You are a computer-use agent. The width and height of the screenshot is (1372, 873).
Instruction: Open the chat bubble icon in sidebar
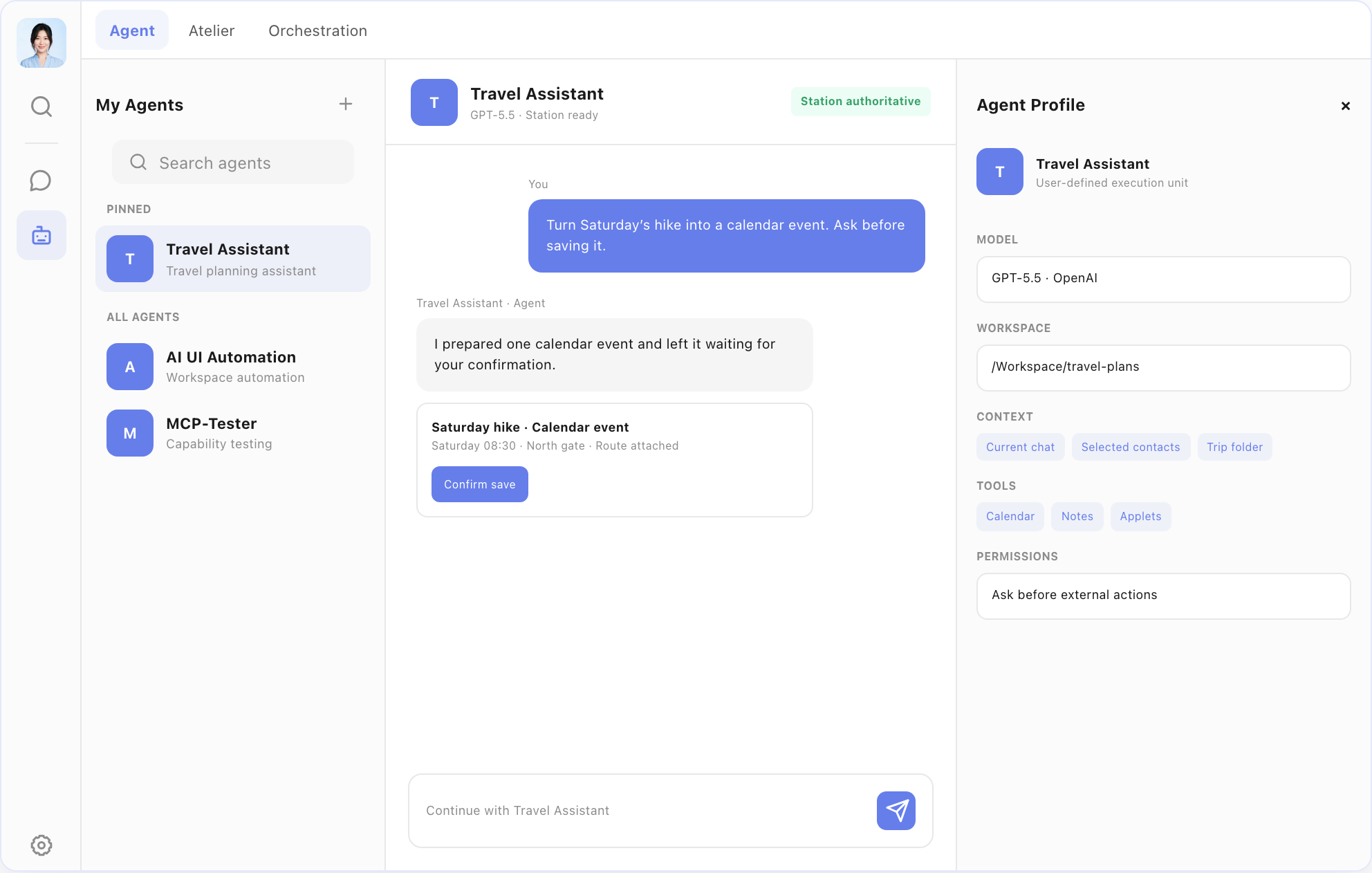(x=41, y=181)
